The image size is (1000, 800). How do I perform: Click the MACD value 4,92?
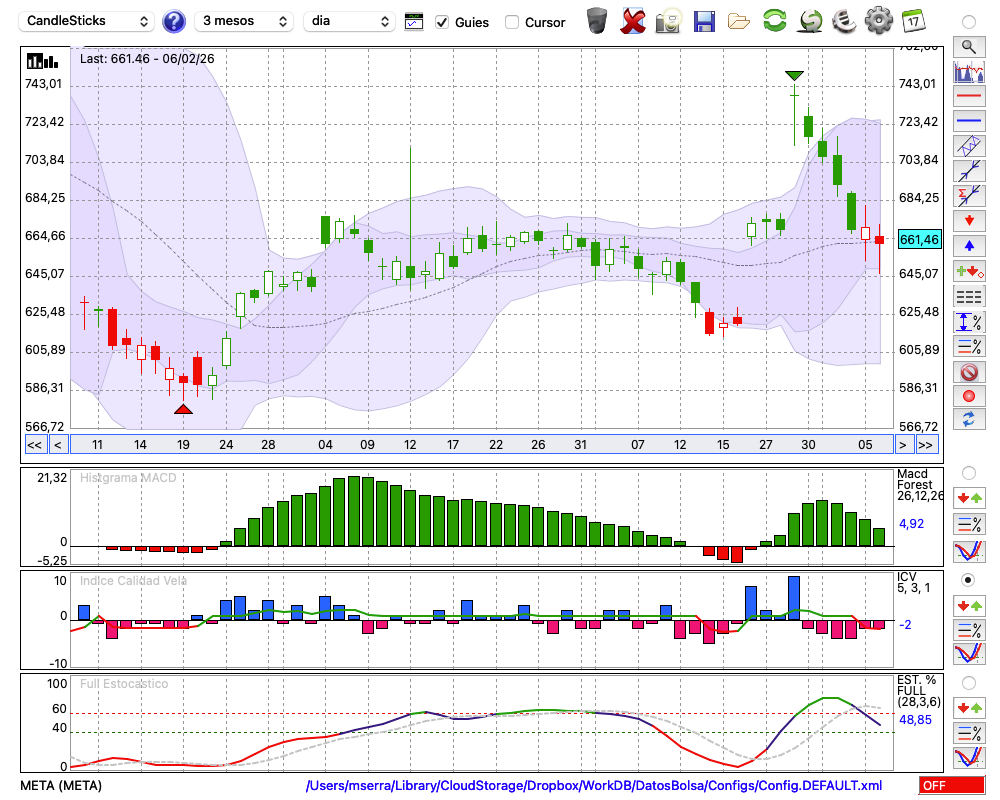pyautogui.click(x=911, y=524)
